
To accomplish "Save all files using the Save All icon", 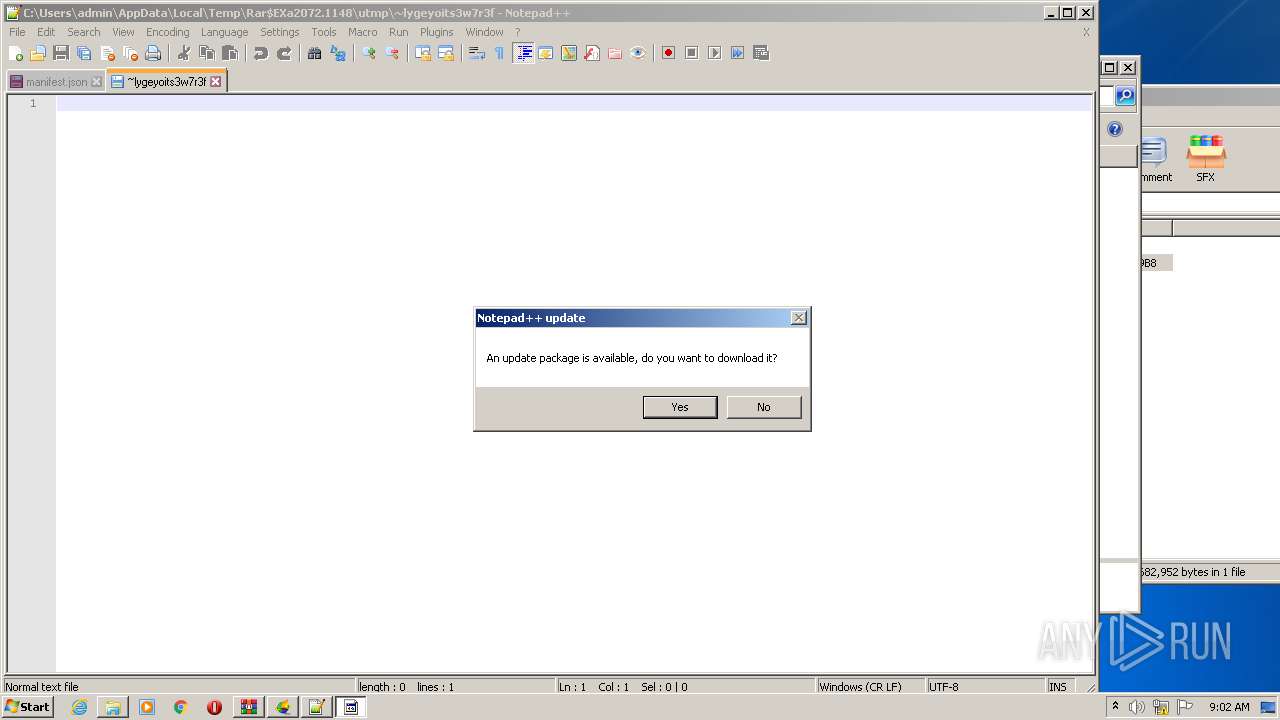I will [x=84, y=53].
